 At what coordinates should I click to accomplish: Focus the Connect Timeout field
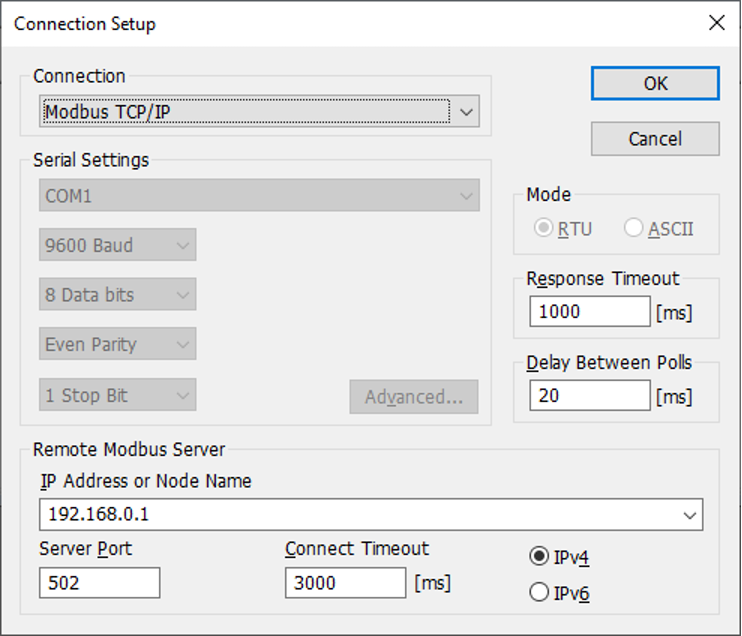coord(345,583)
